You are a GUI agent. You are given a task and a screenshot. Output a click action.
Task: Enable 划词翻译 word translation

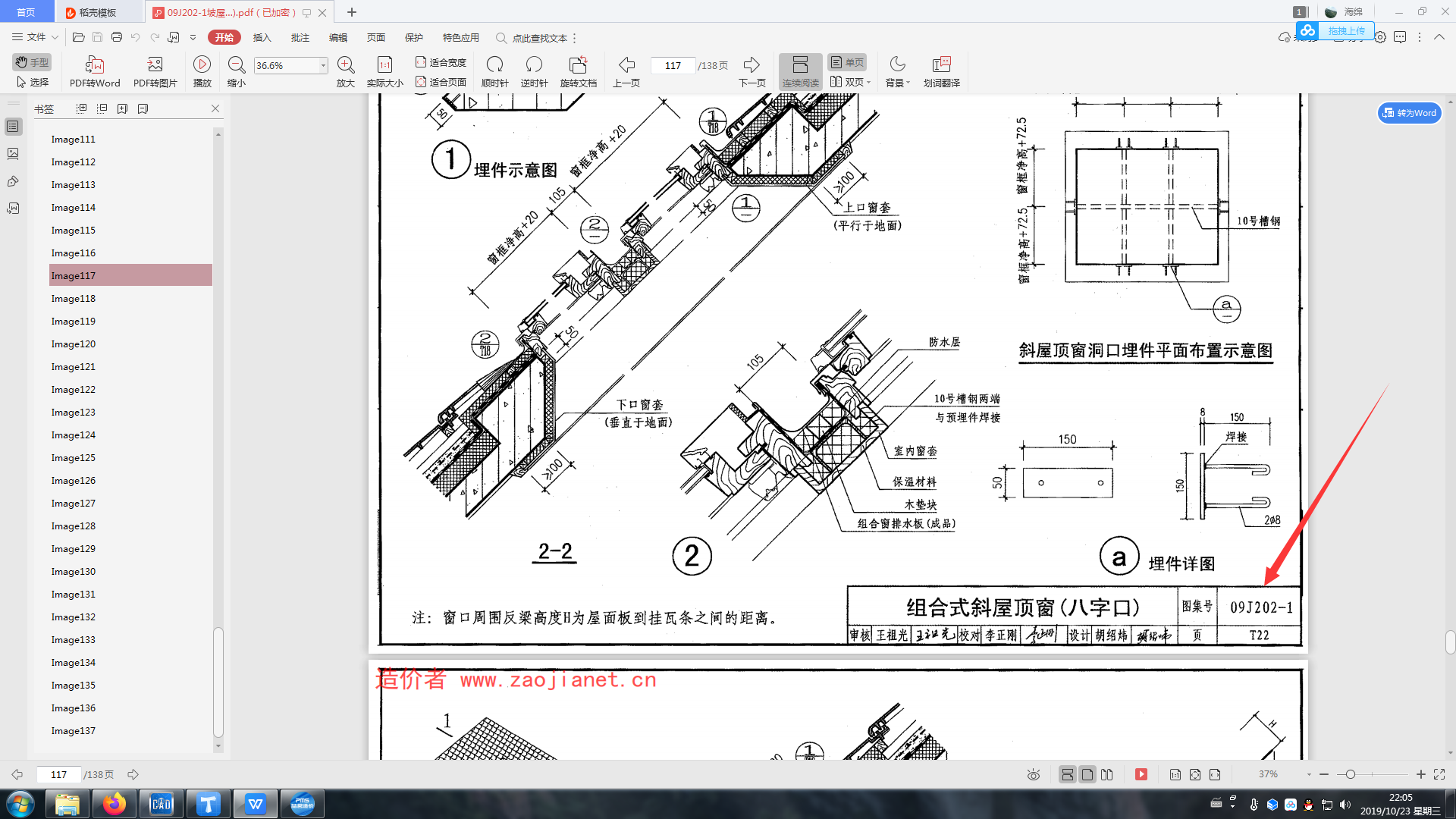pyautogui.click(x=942, y=72)
